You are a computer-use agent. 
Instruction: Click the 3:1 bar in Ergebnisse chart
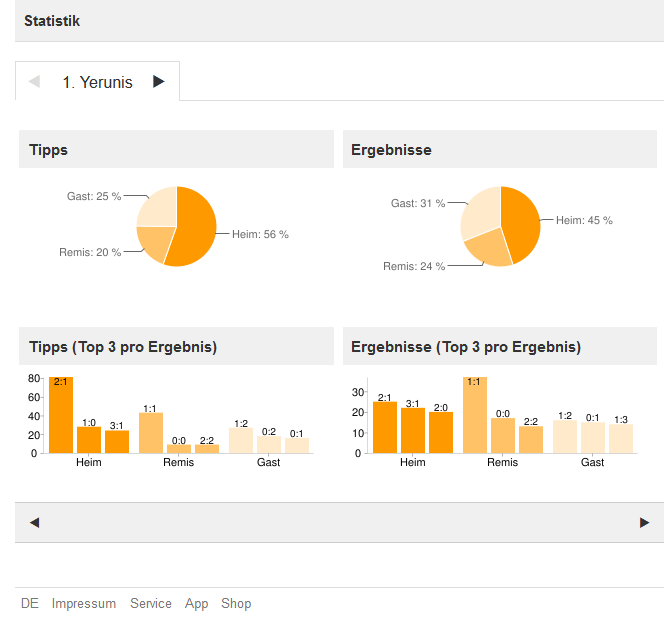(x=413, y=430)
